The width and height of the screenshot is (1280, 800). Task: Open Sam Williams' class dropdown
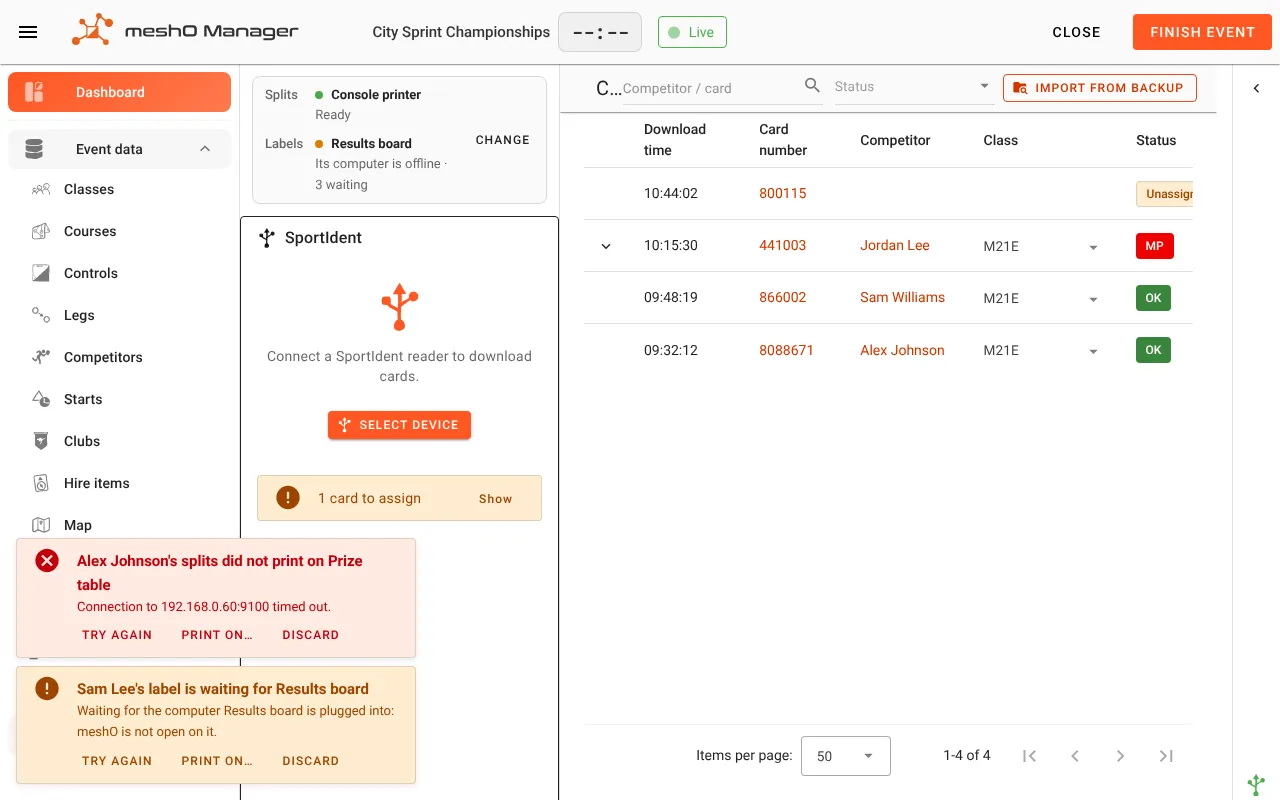point(1093,299)
